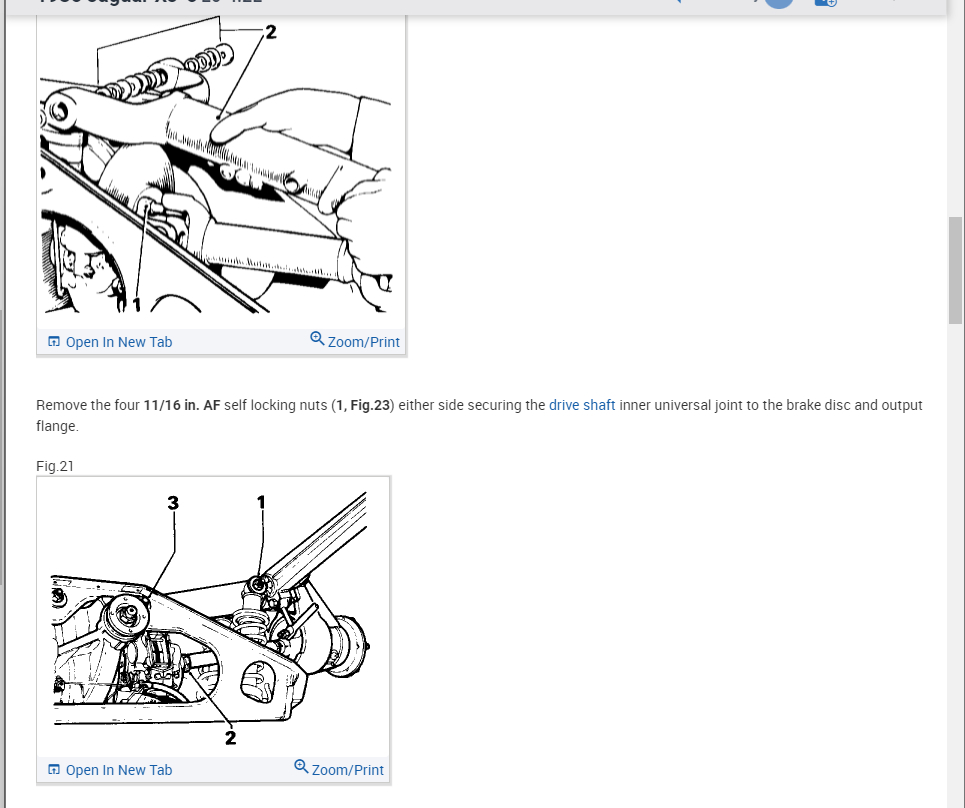This screenshot has height=808, width=965.
Task: Click Zoom/Print below the Fig.21 diagram
Action: [x=339, y=769]
